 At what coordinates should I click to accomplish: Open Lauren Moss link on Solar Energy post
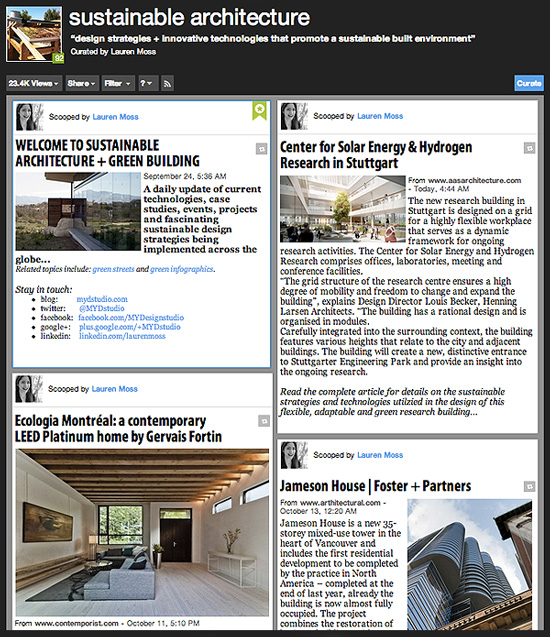pos(380,116)
